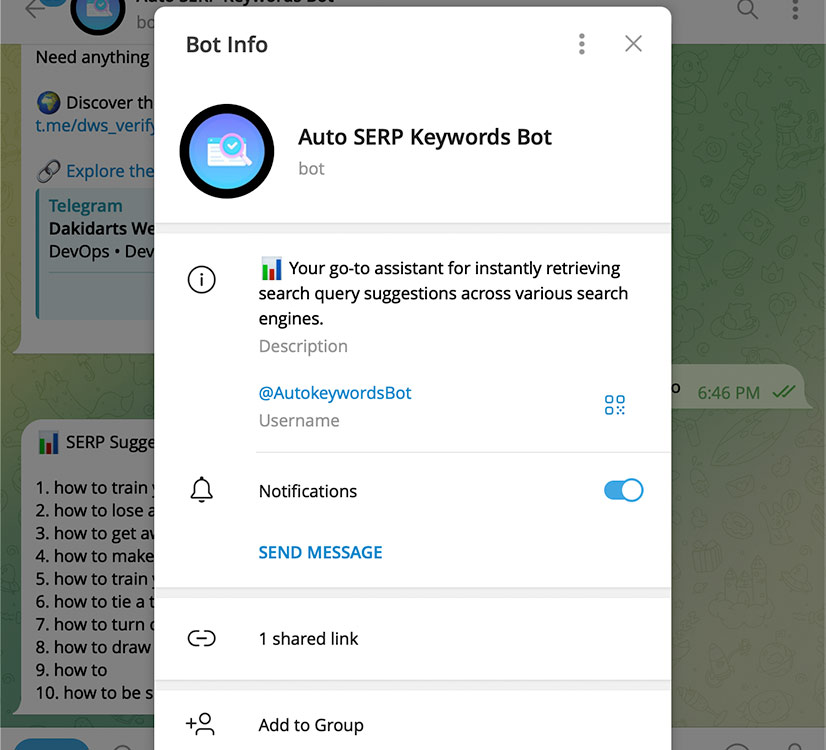The width and height of the screenshot is (826, 750).
Task: Click the link icon beside shared link
Action: click(x=202, y=639)
